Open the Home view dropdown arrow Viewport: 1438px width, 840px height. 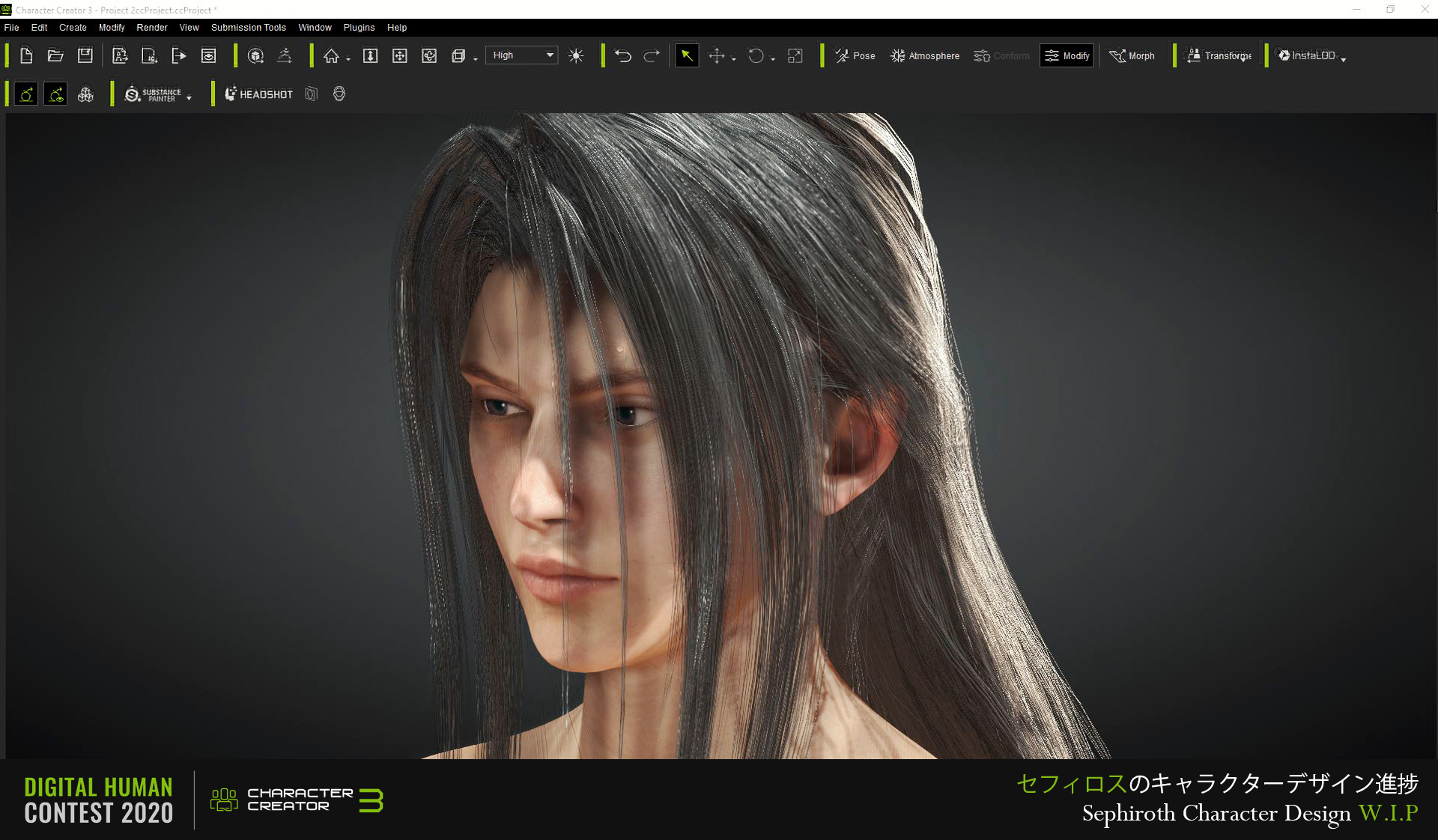click(x=348, y=59)
